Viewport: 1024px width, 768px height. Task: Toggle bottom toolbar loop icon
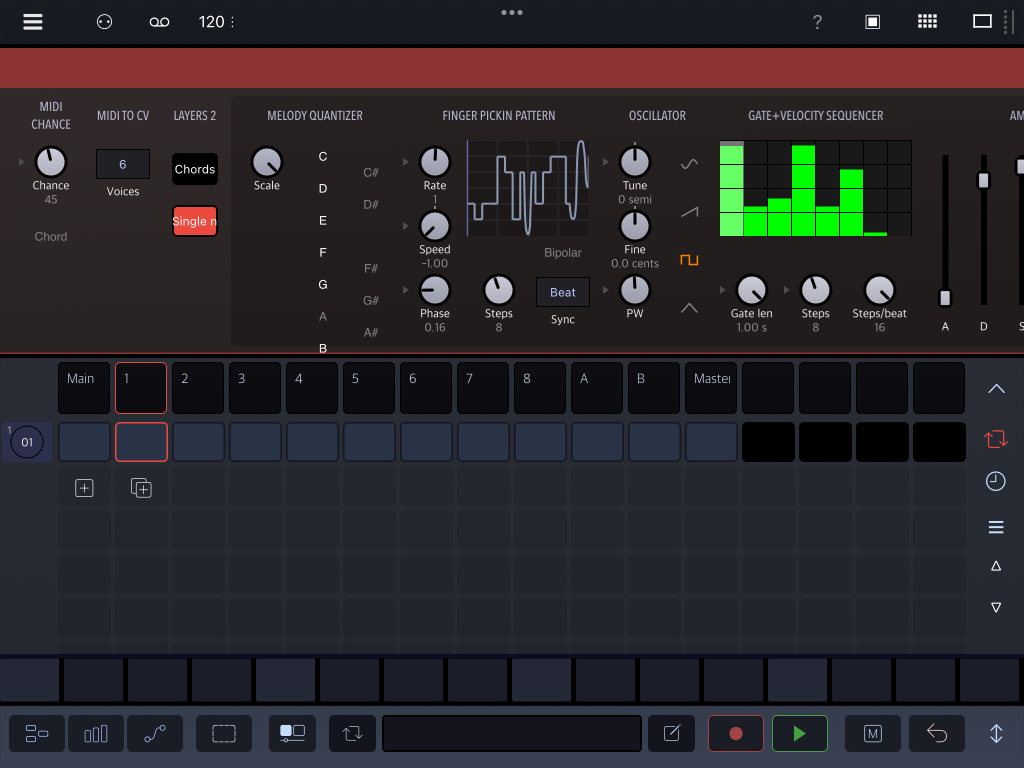(352, 733)
